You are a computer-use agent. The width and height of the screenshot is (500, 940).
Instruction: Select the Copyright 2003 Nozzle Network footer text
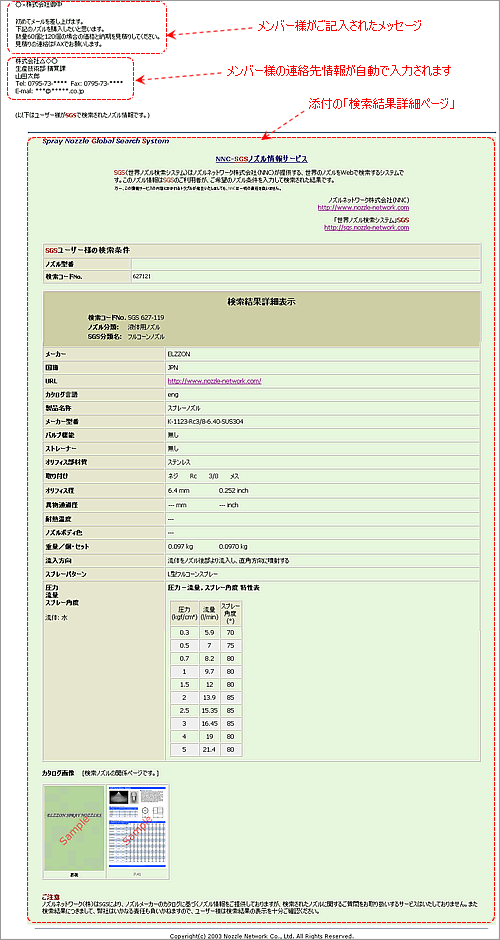pyautogui.click(x=261, y=936)
